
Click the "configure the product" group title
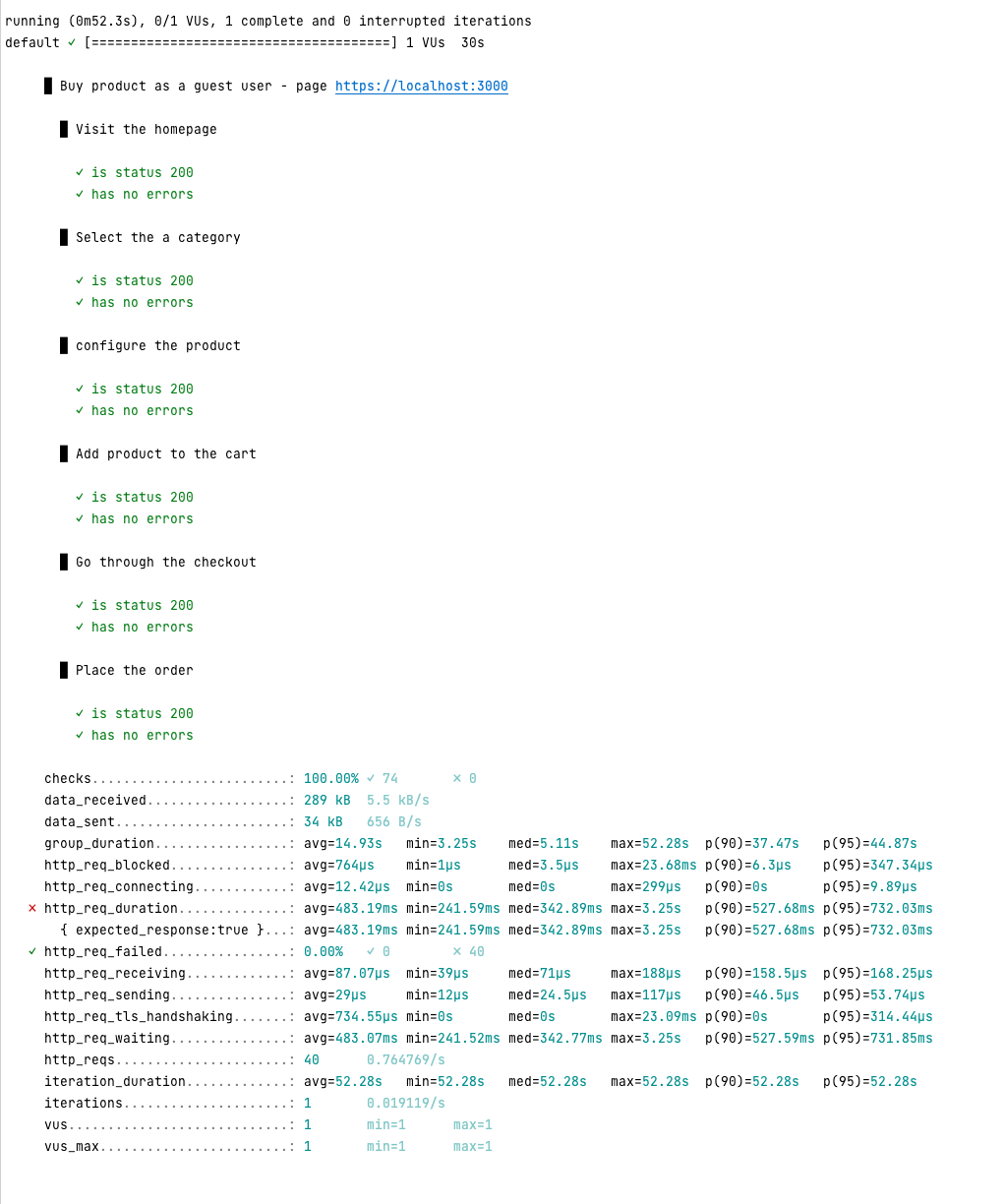click(157, 345)
